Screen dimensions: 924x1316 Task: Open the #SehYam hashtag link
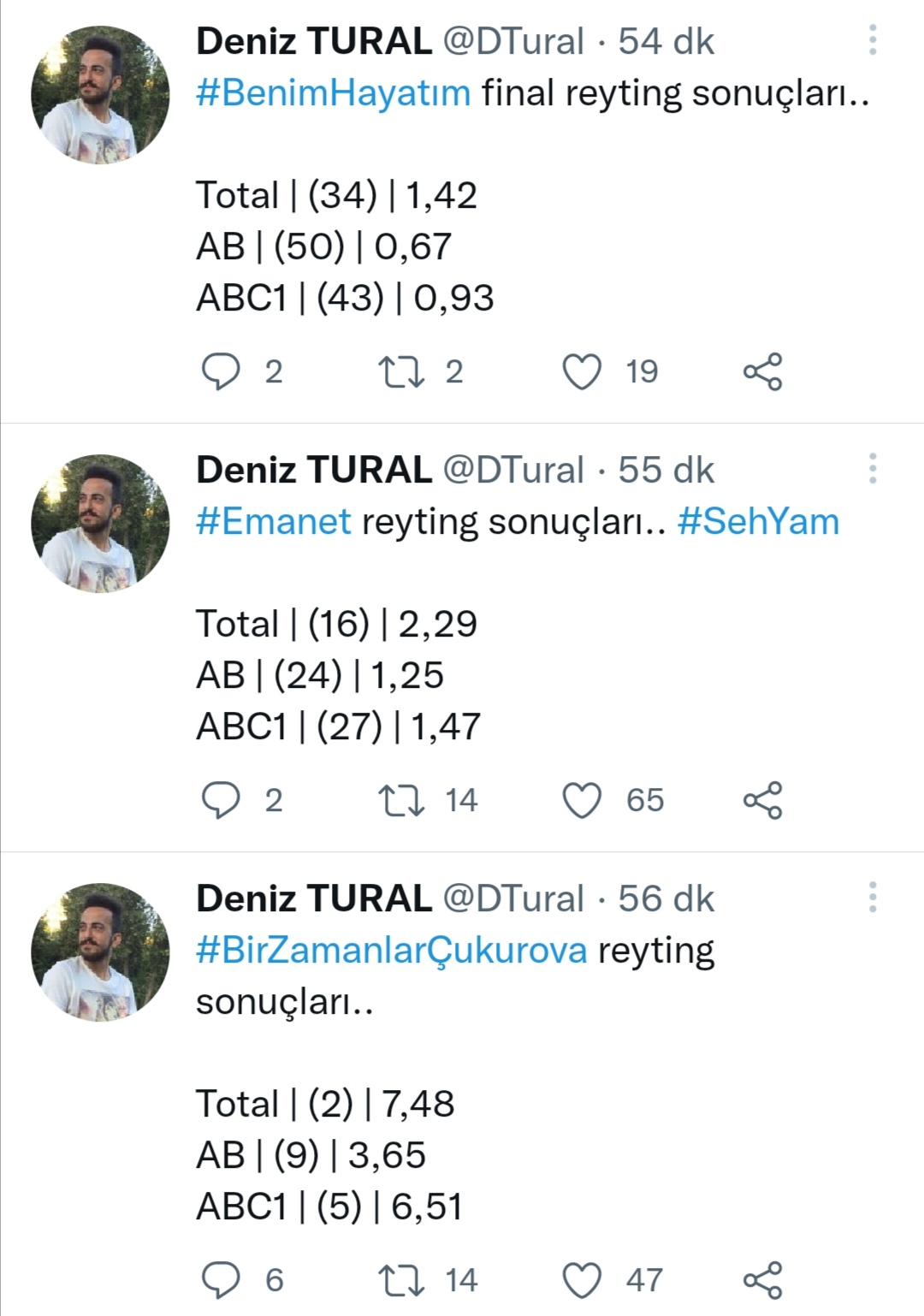click(x=758, y=522)
